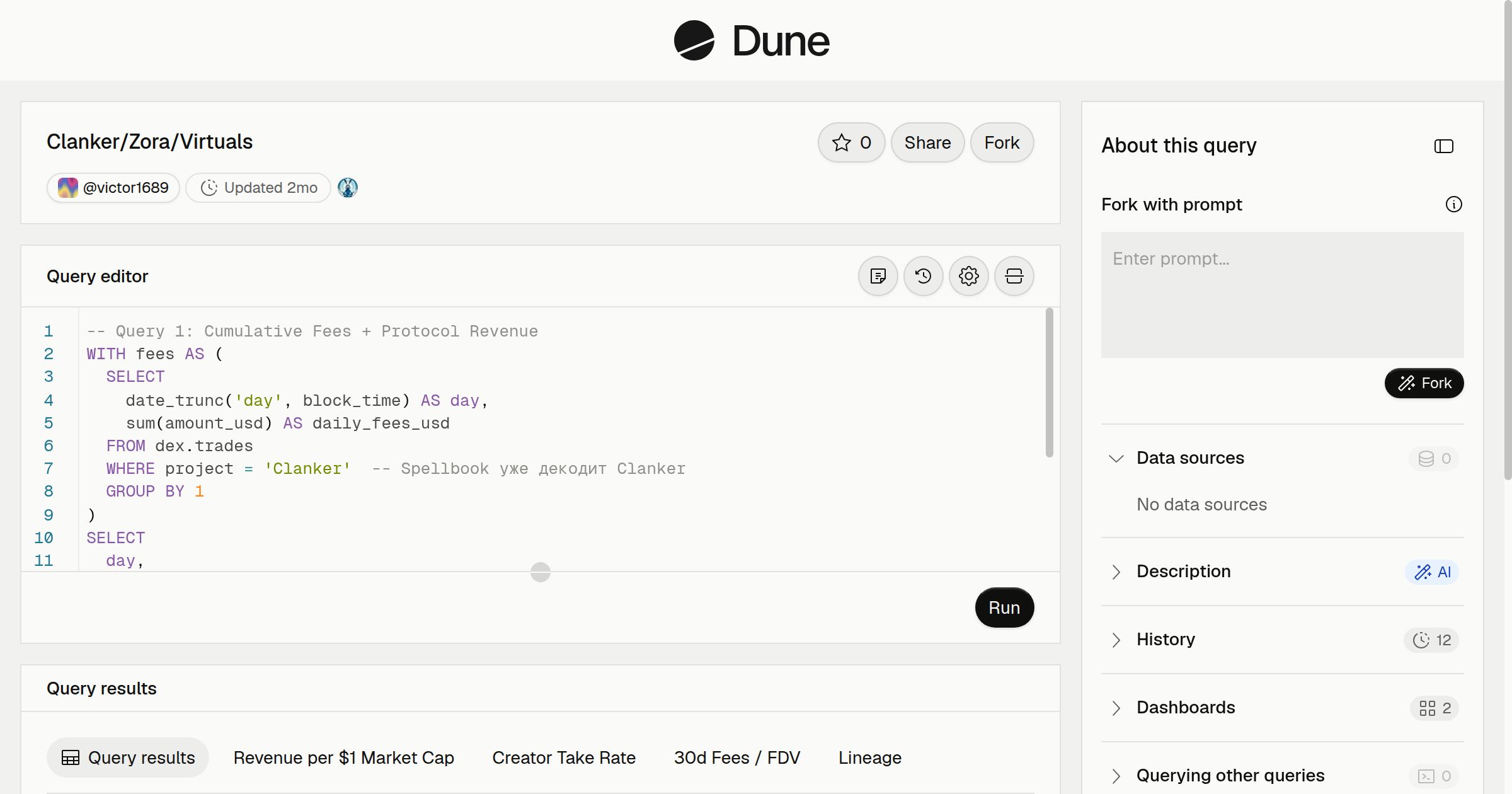
Task: Show Fork with prompt info icon
Action: point(1453,204)
